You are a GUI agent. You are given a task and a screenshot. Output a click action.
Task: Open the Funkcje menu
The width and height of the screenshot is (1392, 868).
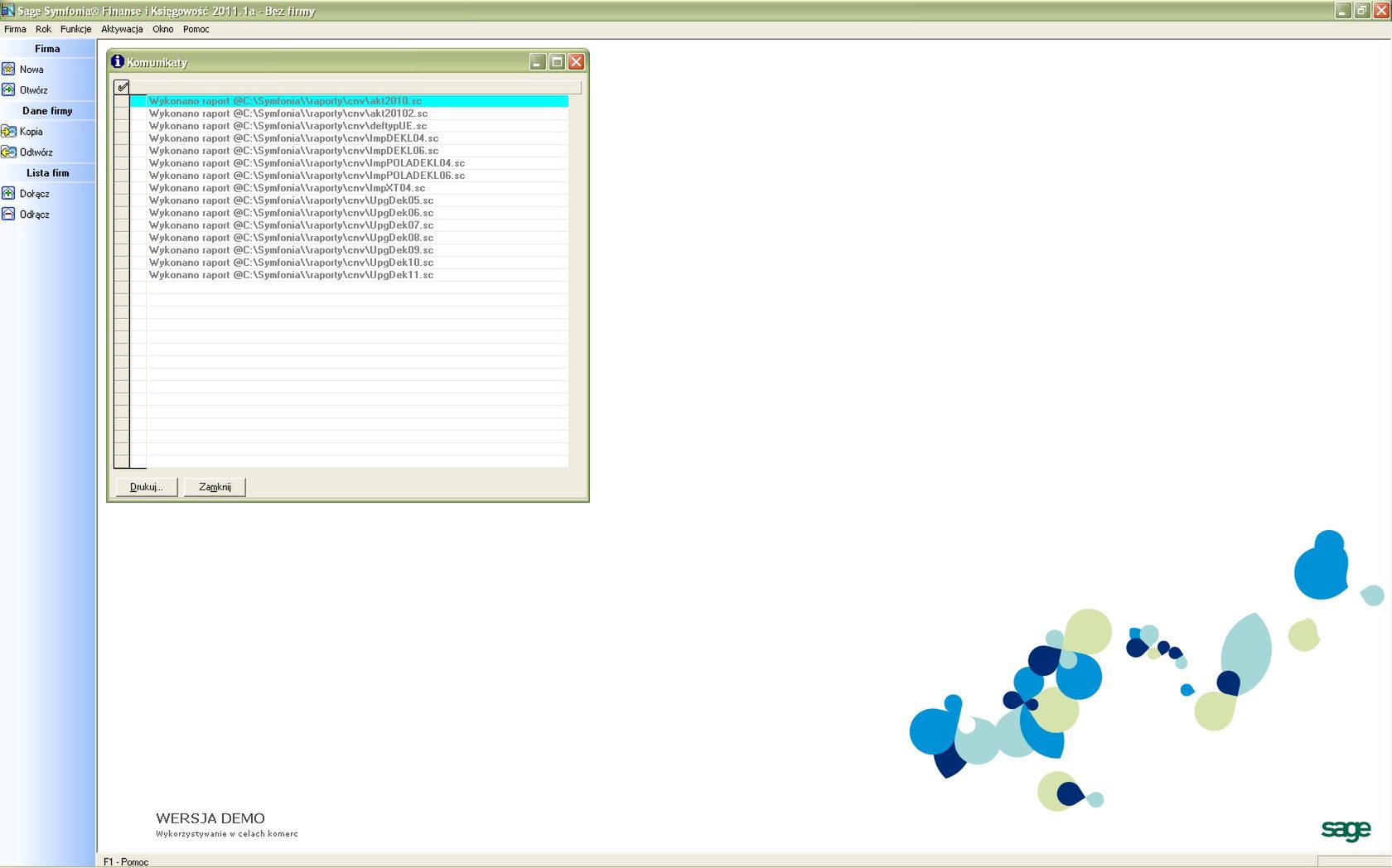pos(75,29)
